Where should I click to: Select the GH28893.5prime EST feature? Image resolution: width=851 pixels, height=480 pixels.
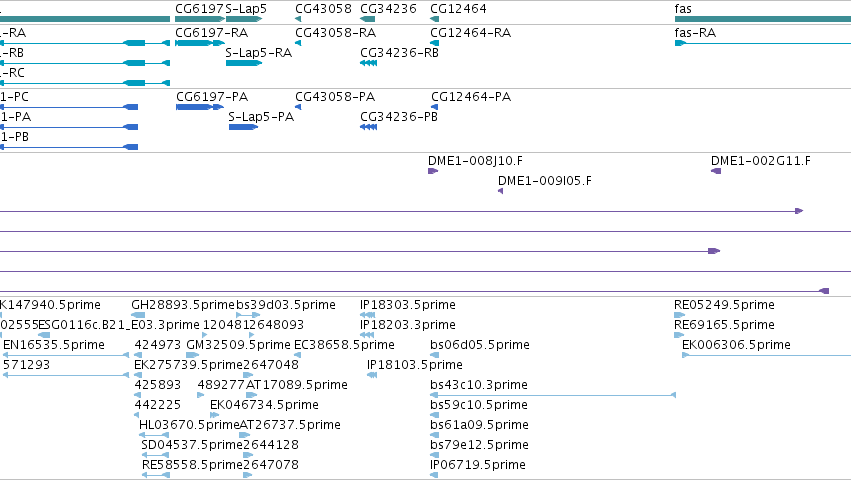[x=138, y=315]
